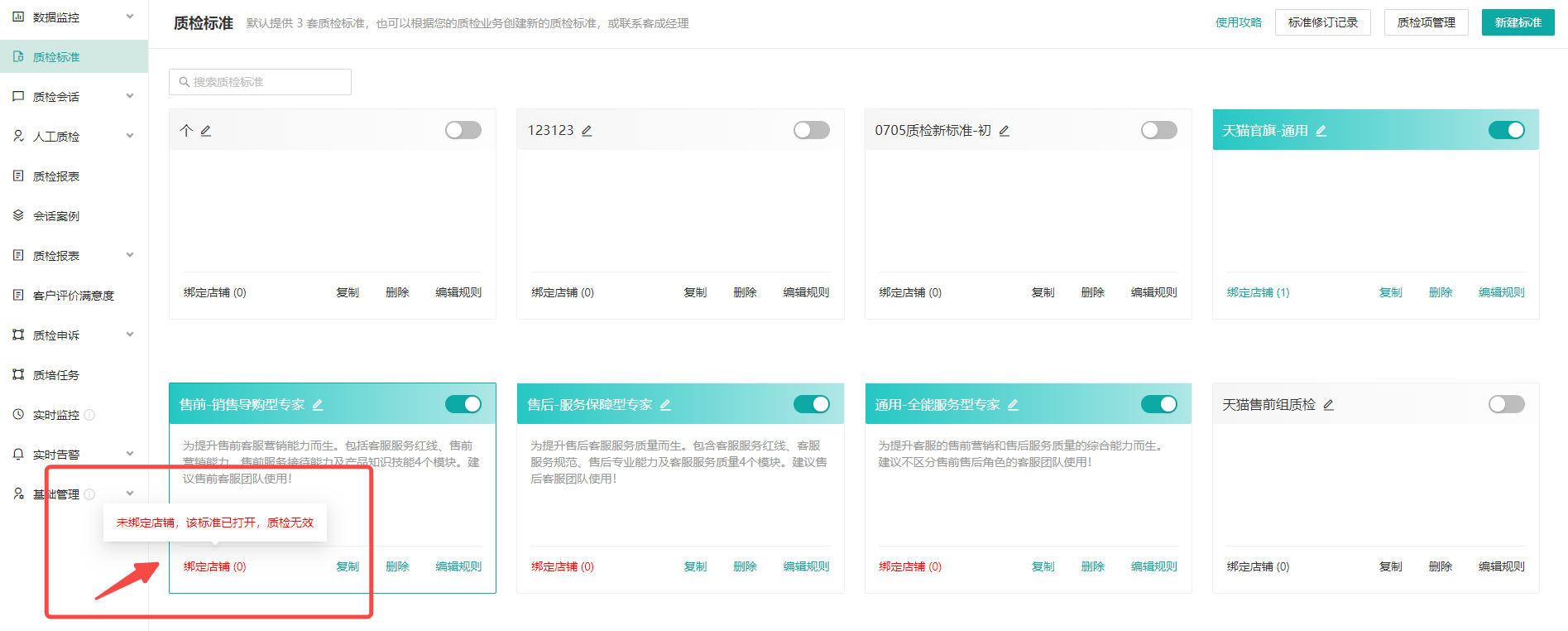This screenshot has width=1568, height=631.
Task: Click 绑定店铺 (0) on 售前-销售导购型专家
Action: (x=215, y=566)
